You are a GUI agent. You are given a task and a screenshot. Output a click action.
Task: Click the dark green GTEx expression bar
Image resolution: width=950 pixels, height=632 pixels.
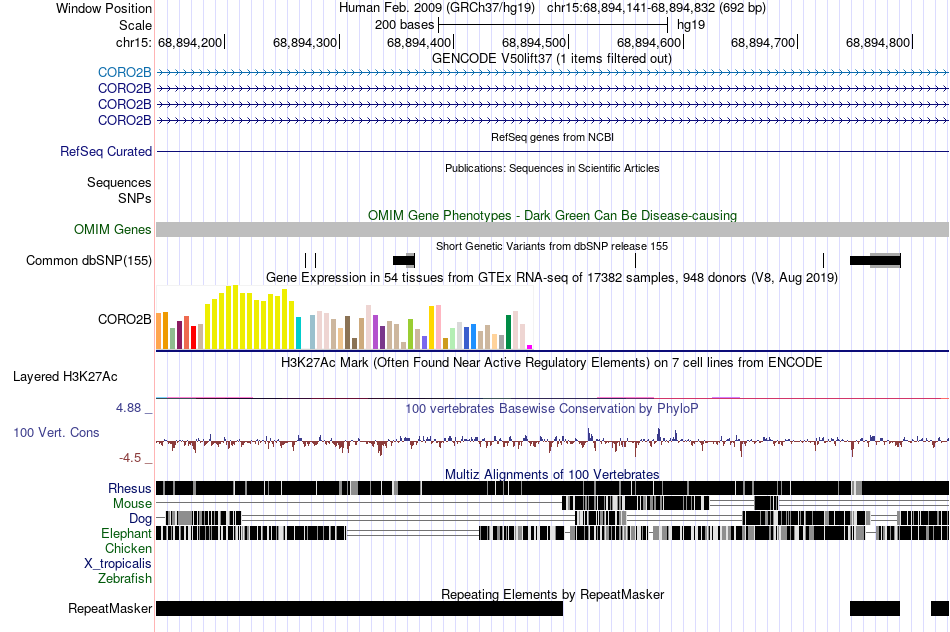point(508,332)
